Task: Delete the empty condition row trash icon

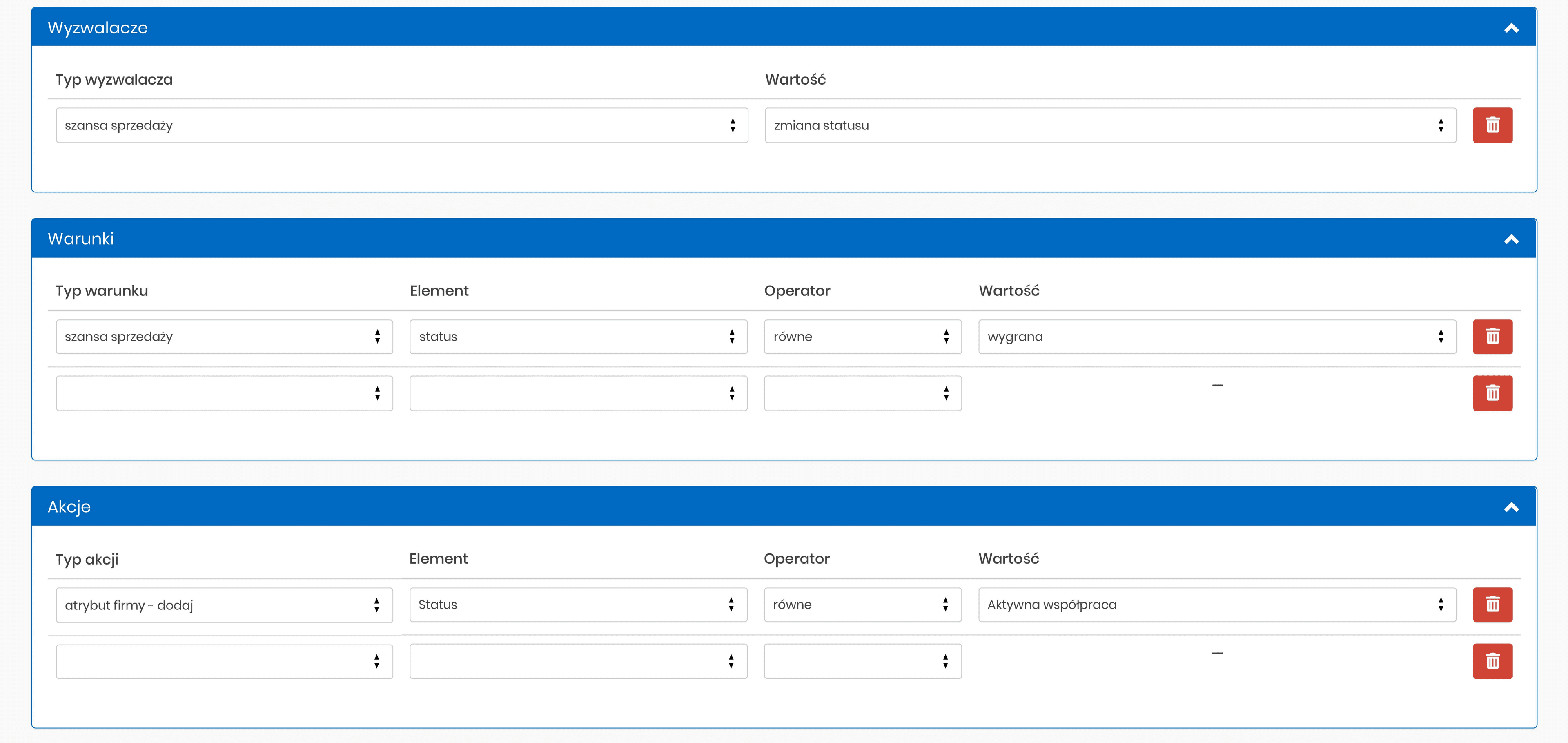Action: point(1492,393)
